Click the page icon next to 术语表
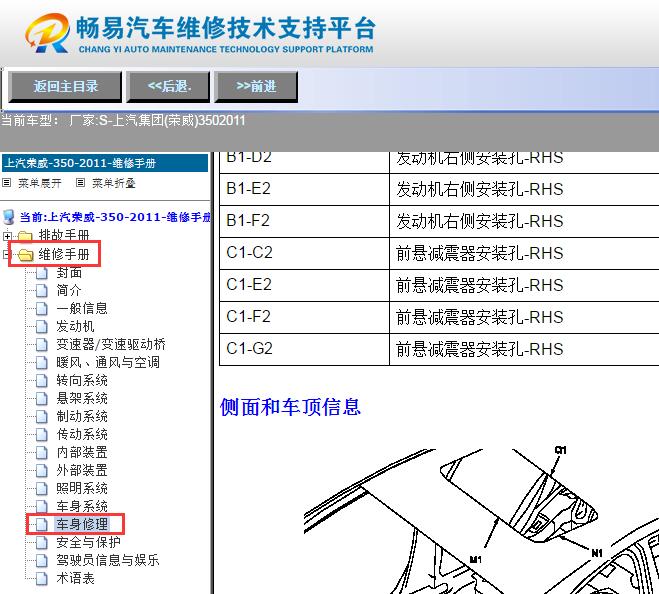Image resolution: width=659 pixels, height=594 pixels. (42, 579)
